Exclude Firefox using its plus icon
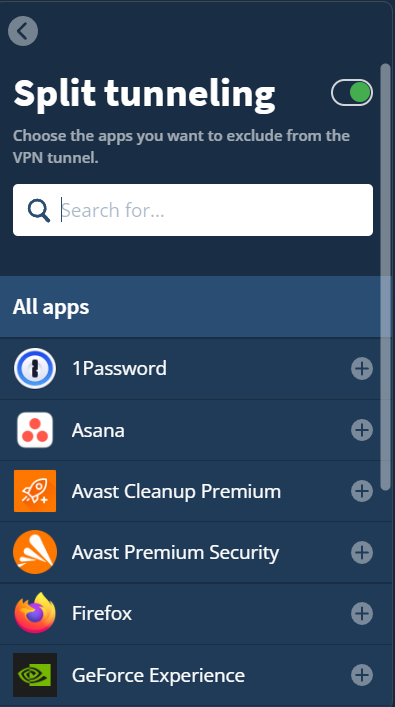Viewport: 395px width, 707px height. coord(362,614)
